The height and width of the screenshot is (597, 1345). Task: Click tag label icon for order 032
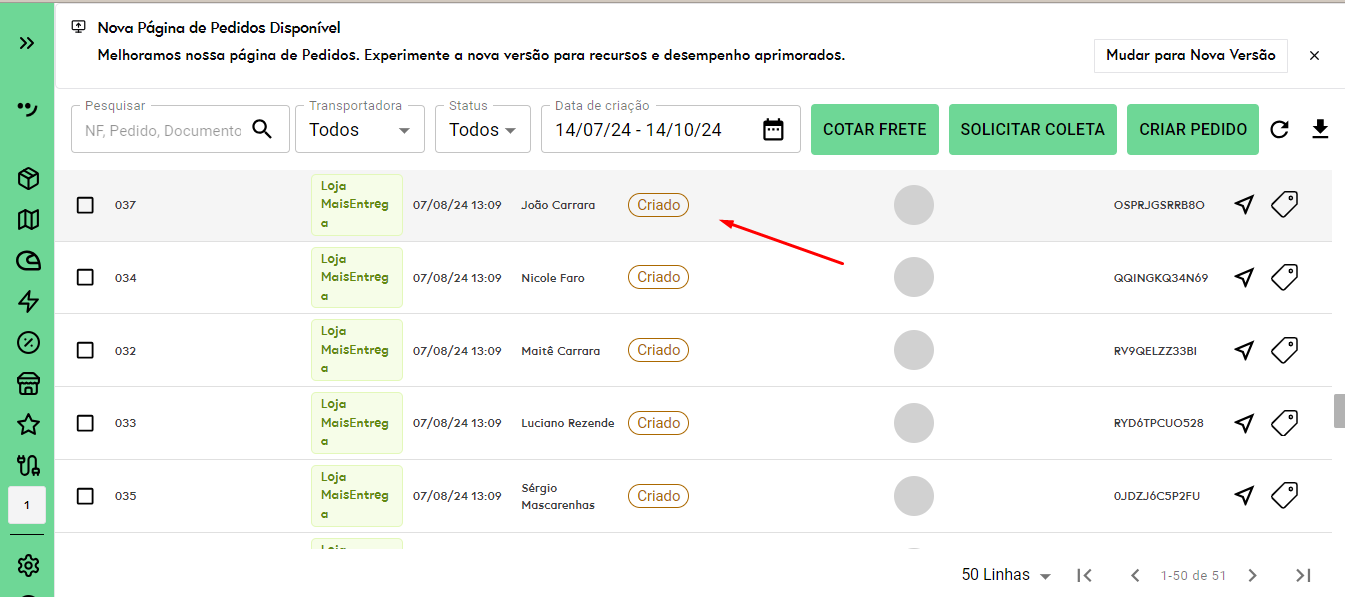(1285, 350)
